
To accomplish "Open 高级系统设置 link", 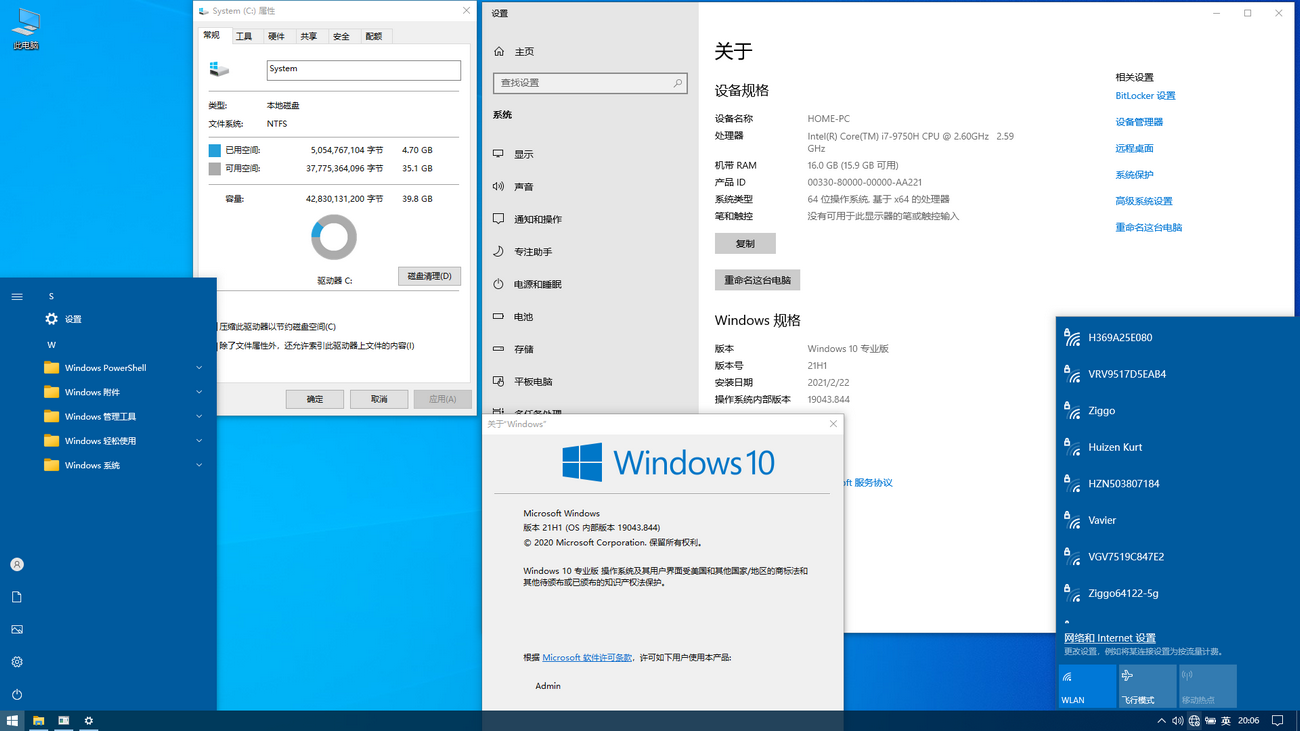I will point(1144,201).
